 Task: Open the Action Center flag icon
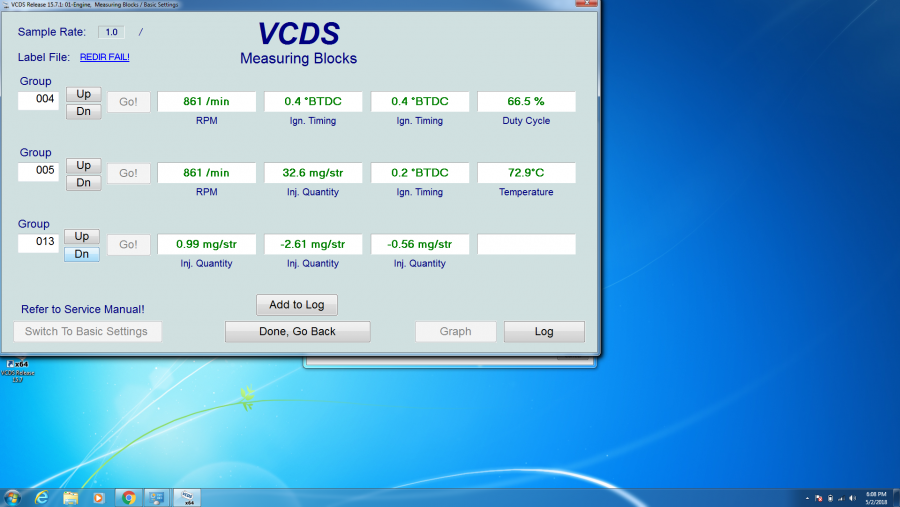819,498
